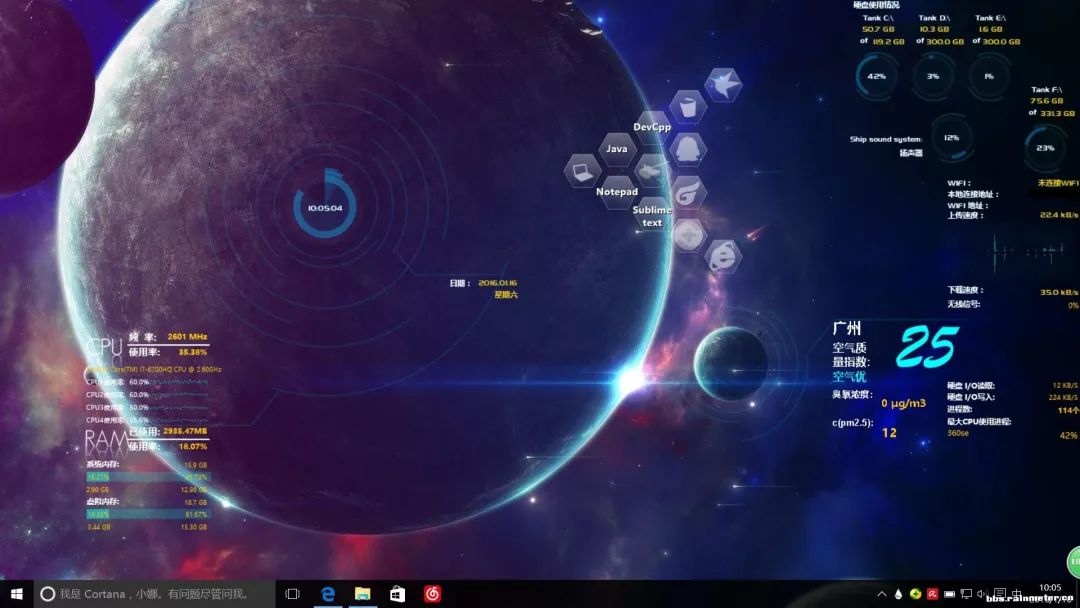Open the Recycle Bin hexagon icon

687,107
